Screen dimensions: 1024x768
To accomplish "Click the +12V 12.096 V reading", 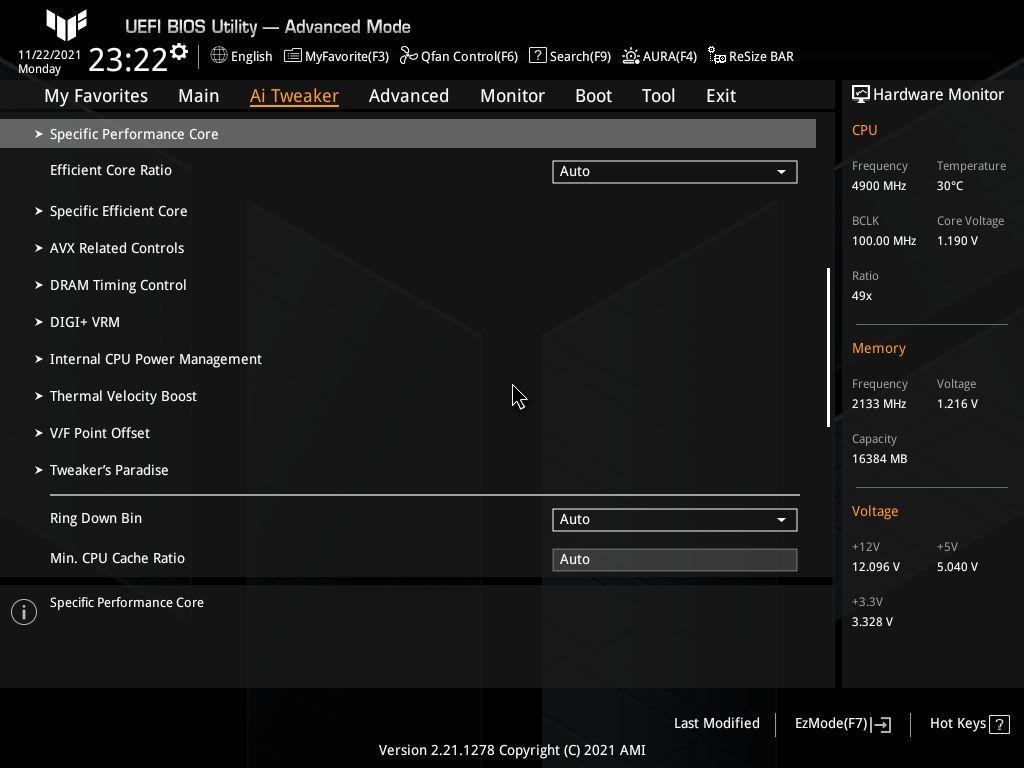I will [876, 567].
